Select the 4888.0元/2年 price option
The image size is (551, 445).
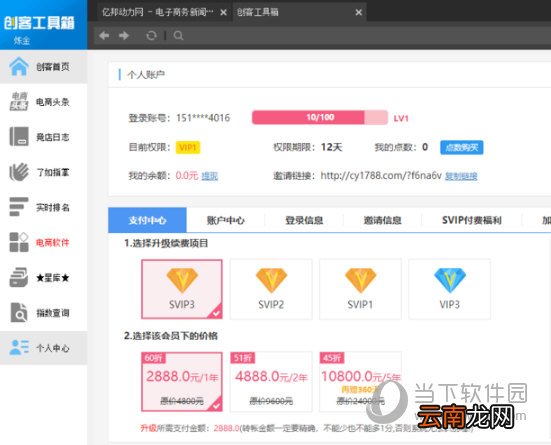point(271,381)
